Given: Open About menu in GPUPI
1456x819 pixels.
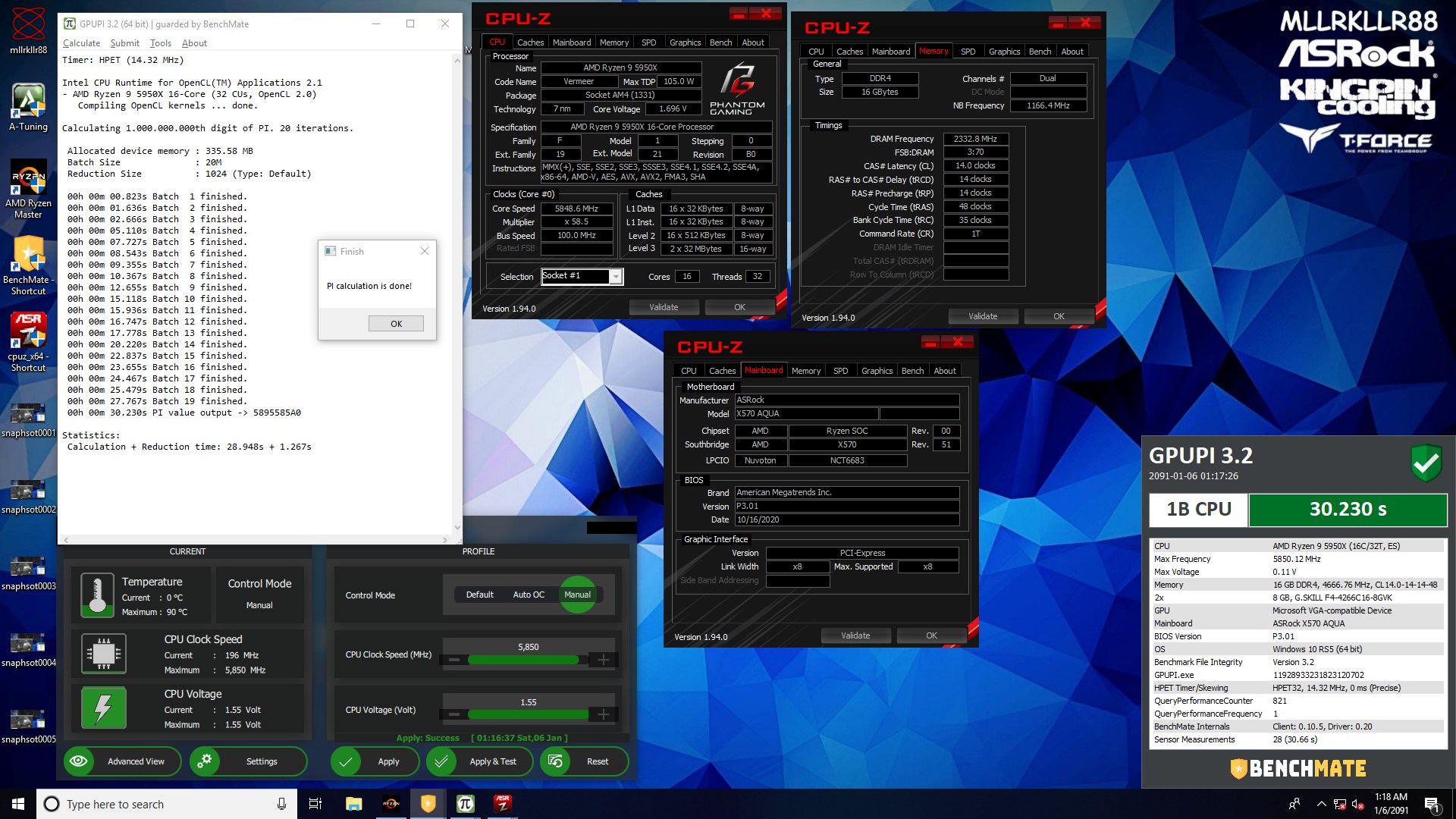Looking at the screenshot, I should pos(194,43).
